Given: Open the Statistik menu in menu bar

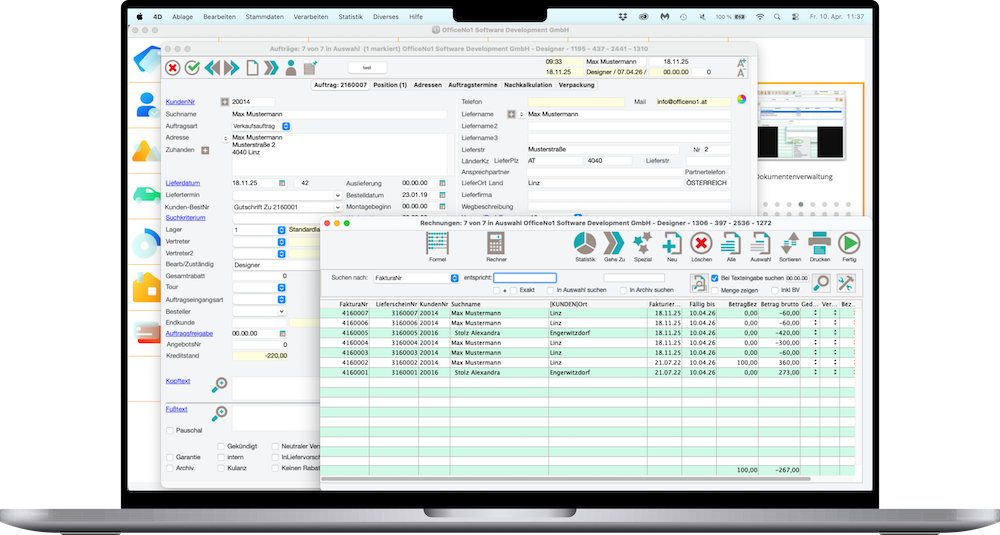Looking at the screenshot, I should click(350, 17).
